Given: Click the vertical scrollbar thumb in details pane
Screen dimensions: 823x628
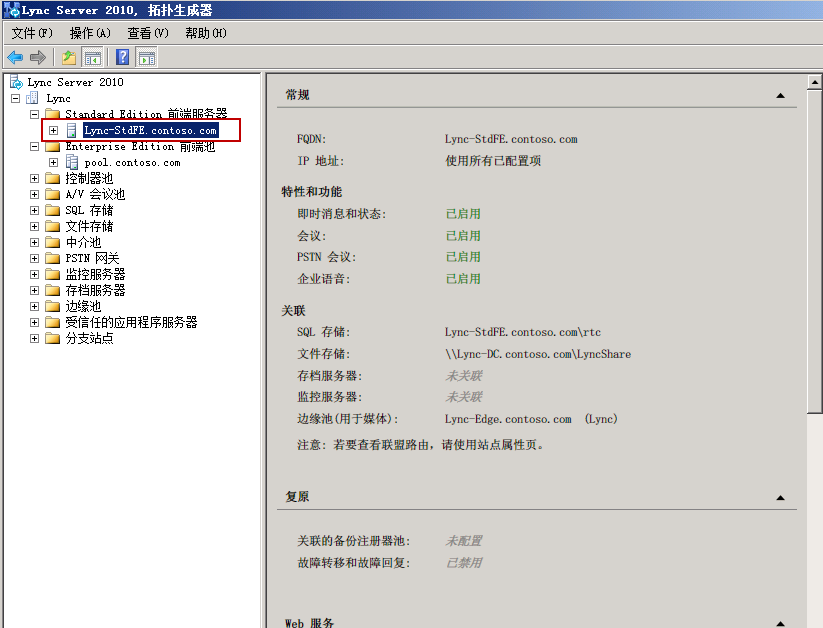Looking at the screenshot, I should (x=815, y=252).
